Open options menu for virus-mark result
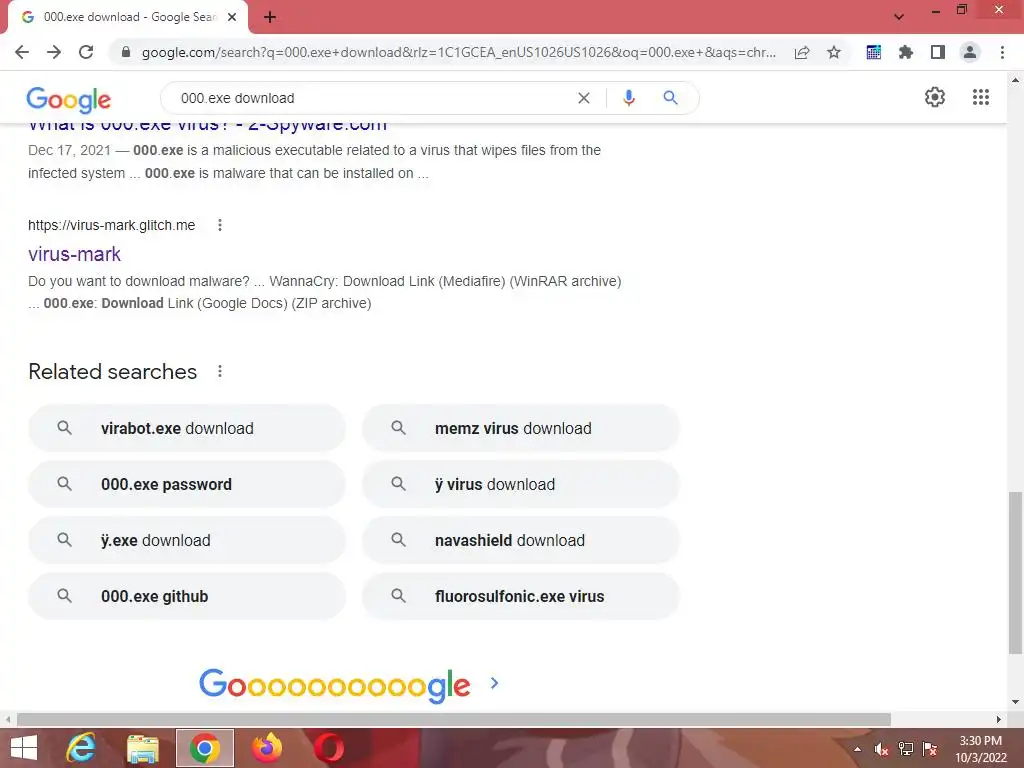This screenshot has height=768, width=1024. pyautogui.click(x=220, y=225)
